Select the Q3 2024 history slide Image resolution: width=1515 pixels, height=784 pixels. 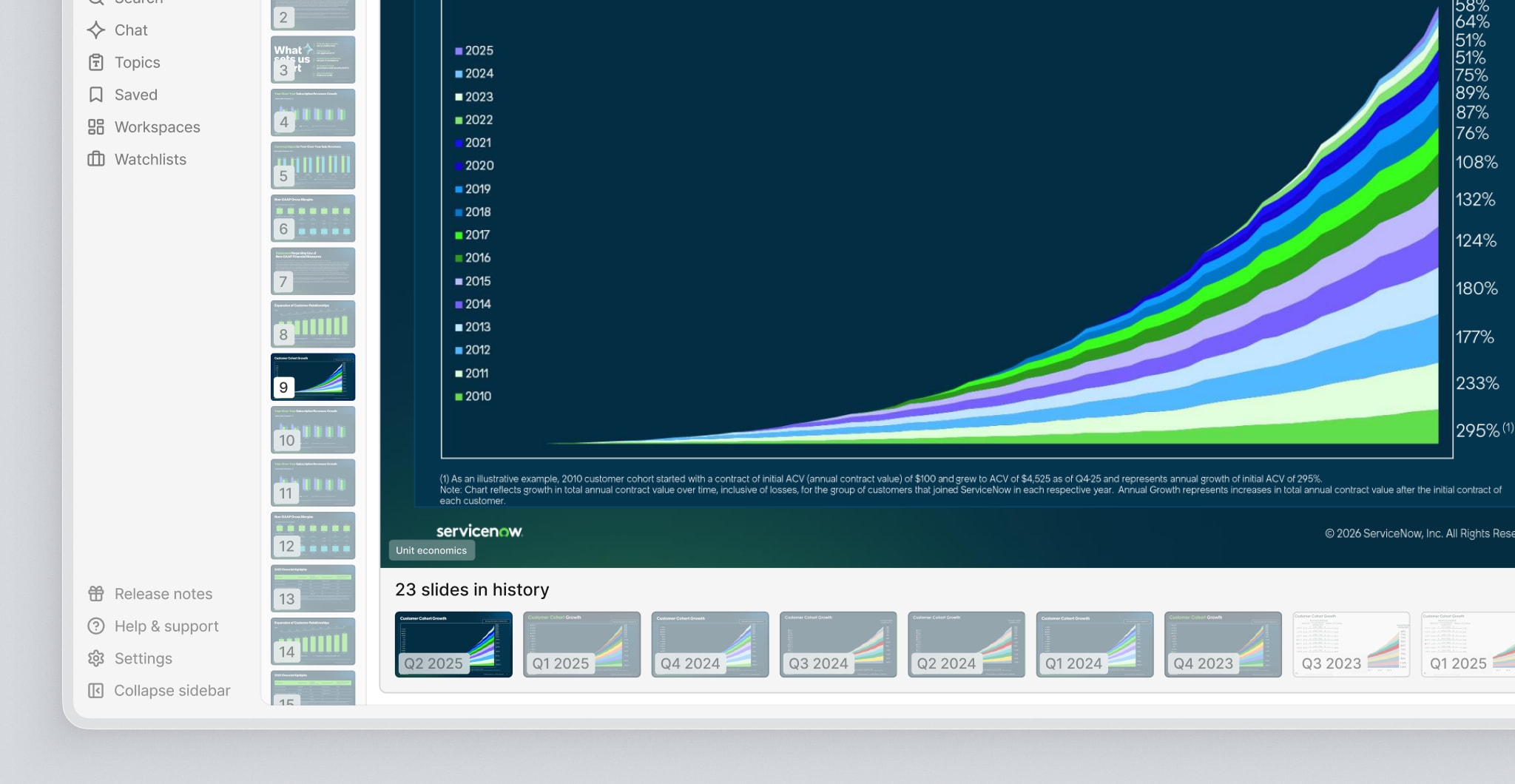tap(838, 644)
